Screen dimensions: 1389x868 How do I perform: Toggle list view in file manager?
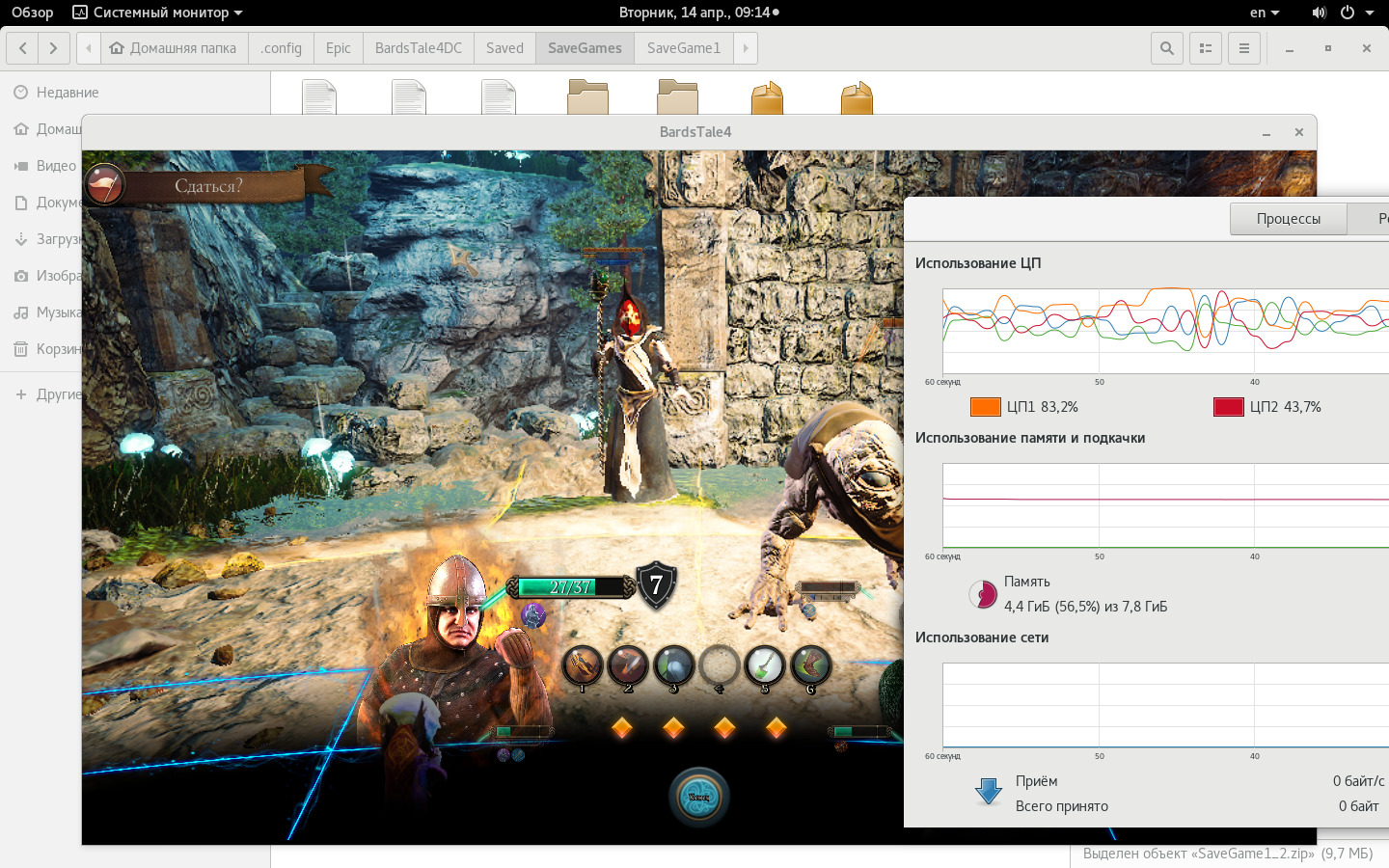coord(1206,48)
